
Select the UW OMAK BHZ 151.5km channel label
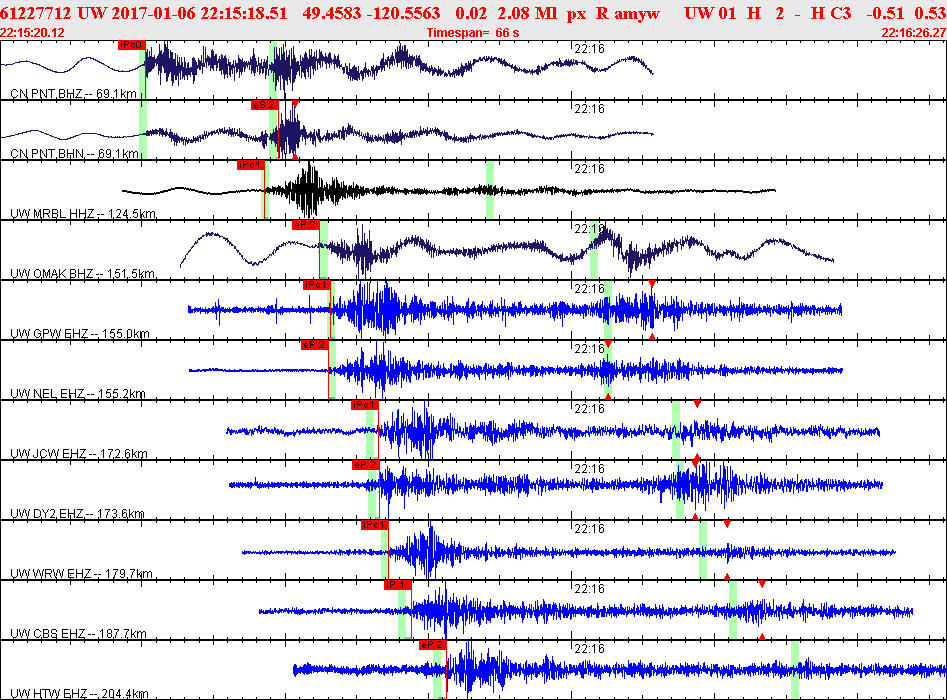click(83, 274)
